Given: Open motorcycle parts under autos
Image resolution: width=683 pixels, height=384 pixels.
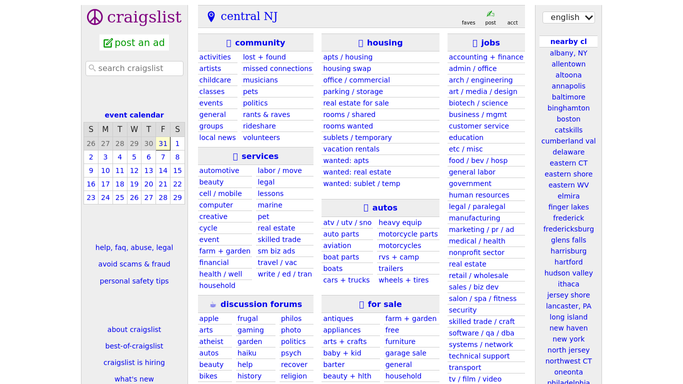Looking at the screenshot, I should [408, 234].
